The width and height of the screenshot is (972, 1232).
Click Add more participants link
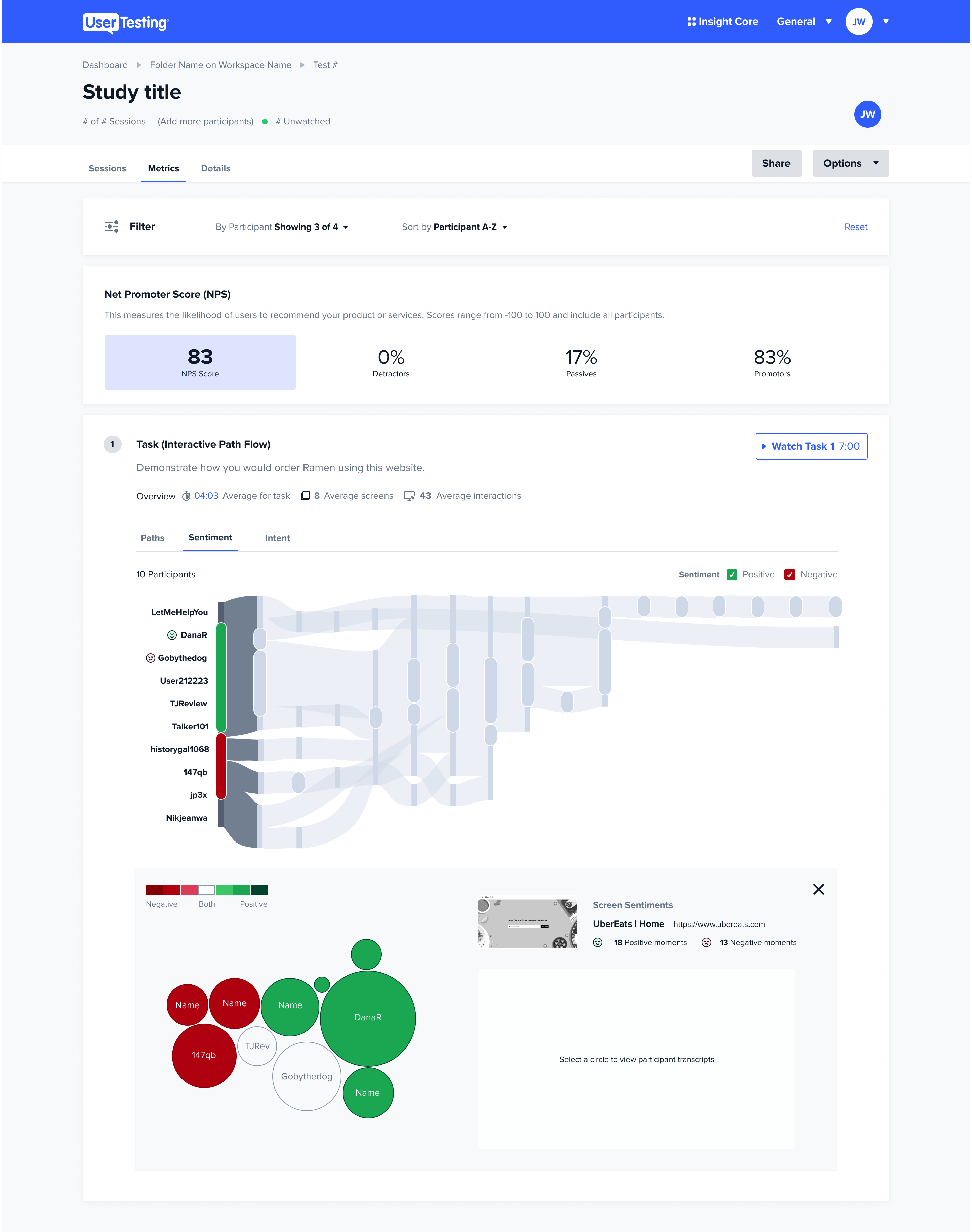coord(205,122)
